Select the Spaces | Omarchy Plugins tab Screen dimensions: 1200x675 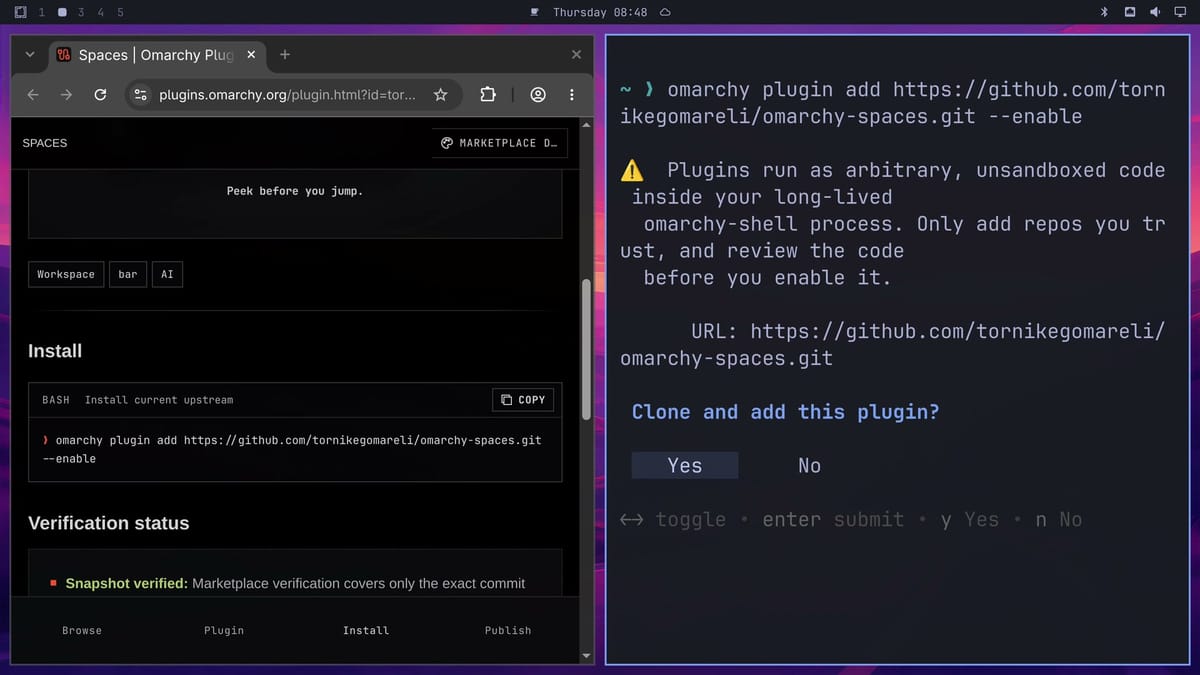[157, 55]
